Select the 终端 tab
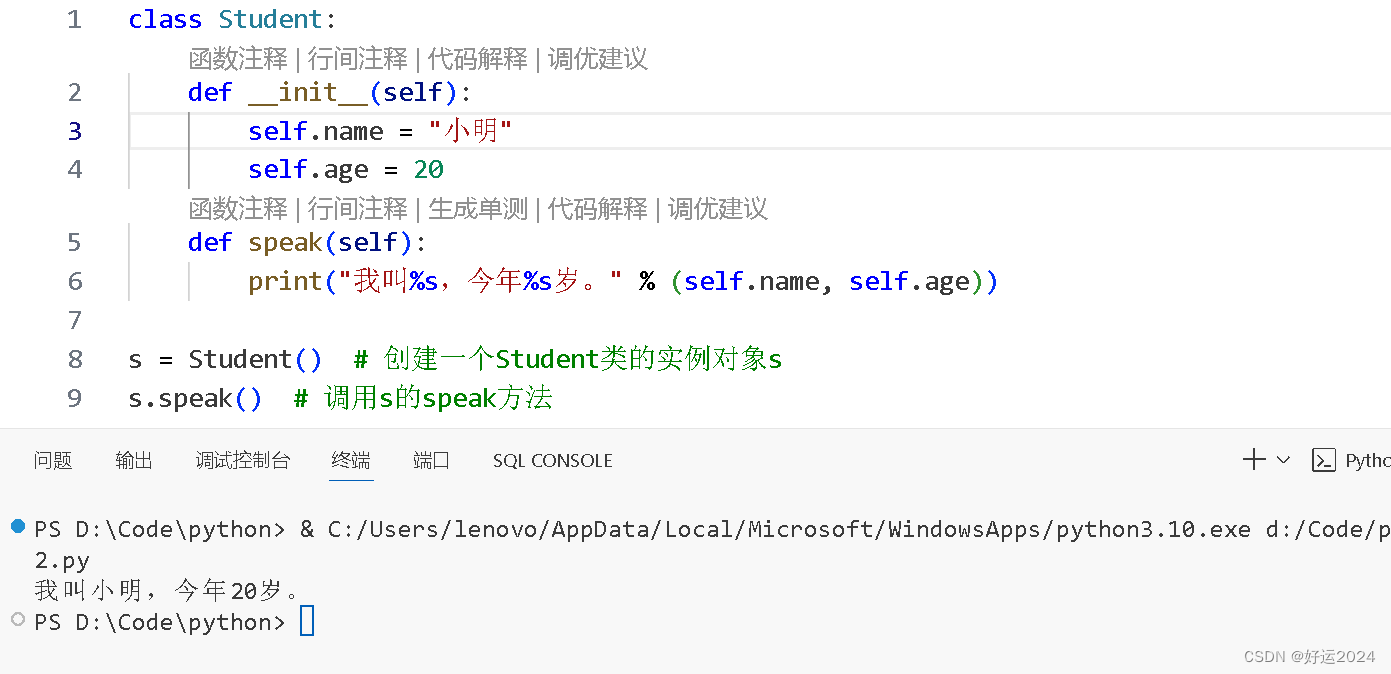The image size is (1391, 674). coord(351,461)
